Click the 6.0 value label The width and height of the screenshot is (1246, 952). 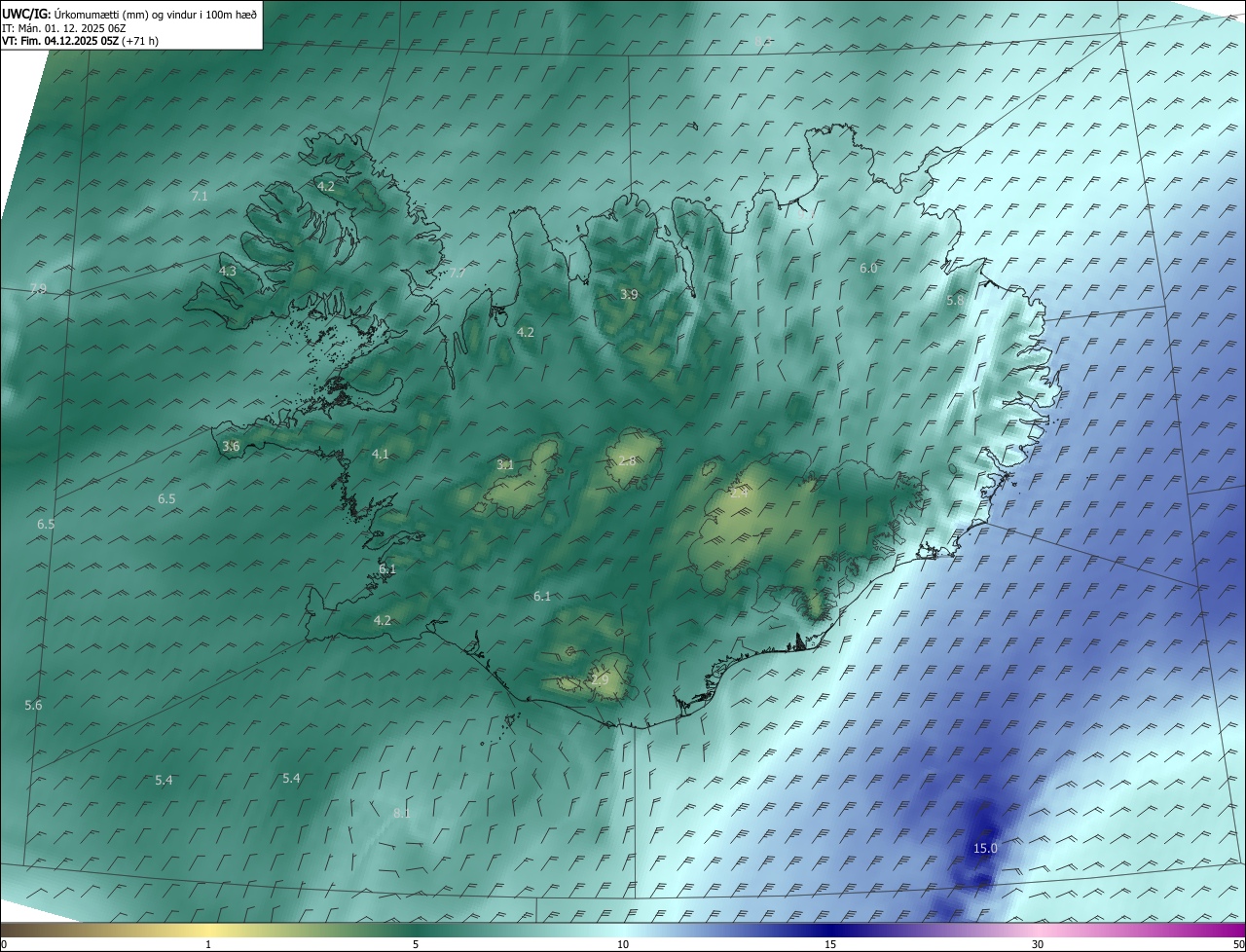(868, 268)
